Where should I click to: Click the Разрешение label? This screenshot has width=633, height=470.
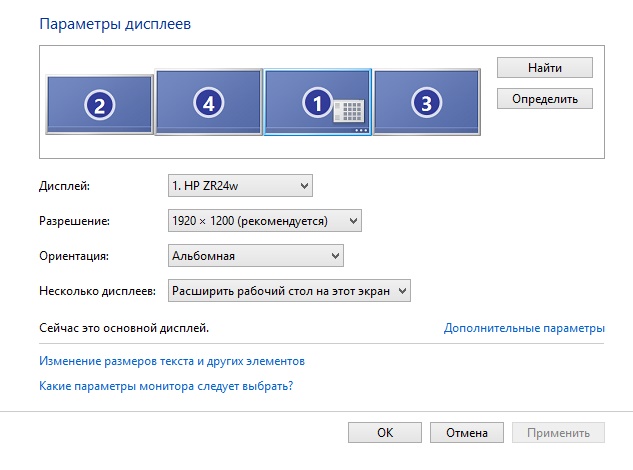tap(73, 221)
